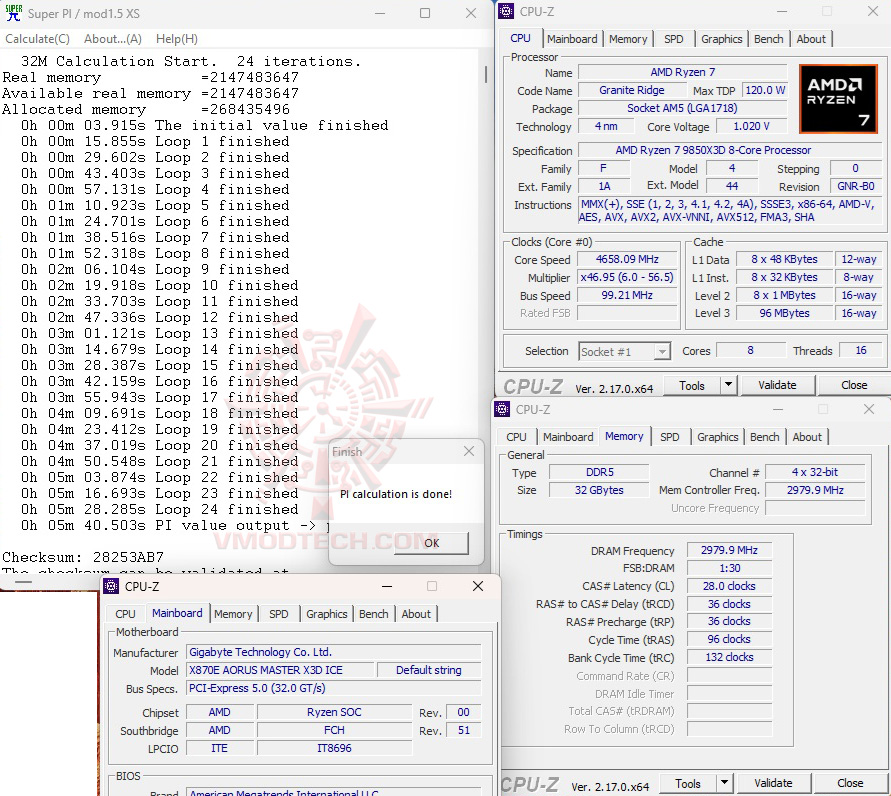Image resolution: width=891 pixels, height=796 pixels.
Task: Switch to CPU tab in Memory CPU-Z window
Action: [516, 437]
